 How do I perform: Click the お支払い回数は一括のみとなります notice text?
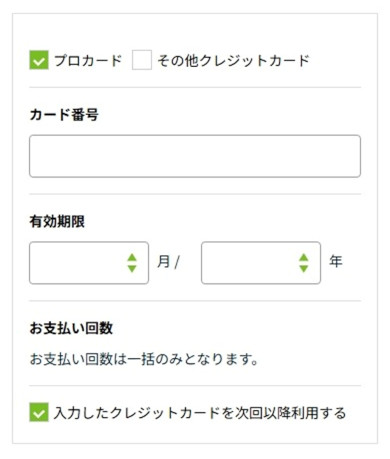pos(144,359)
